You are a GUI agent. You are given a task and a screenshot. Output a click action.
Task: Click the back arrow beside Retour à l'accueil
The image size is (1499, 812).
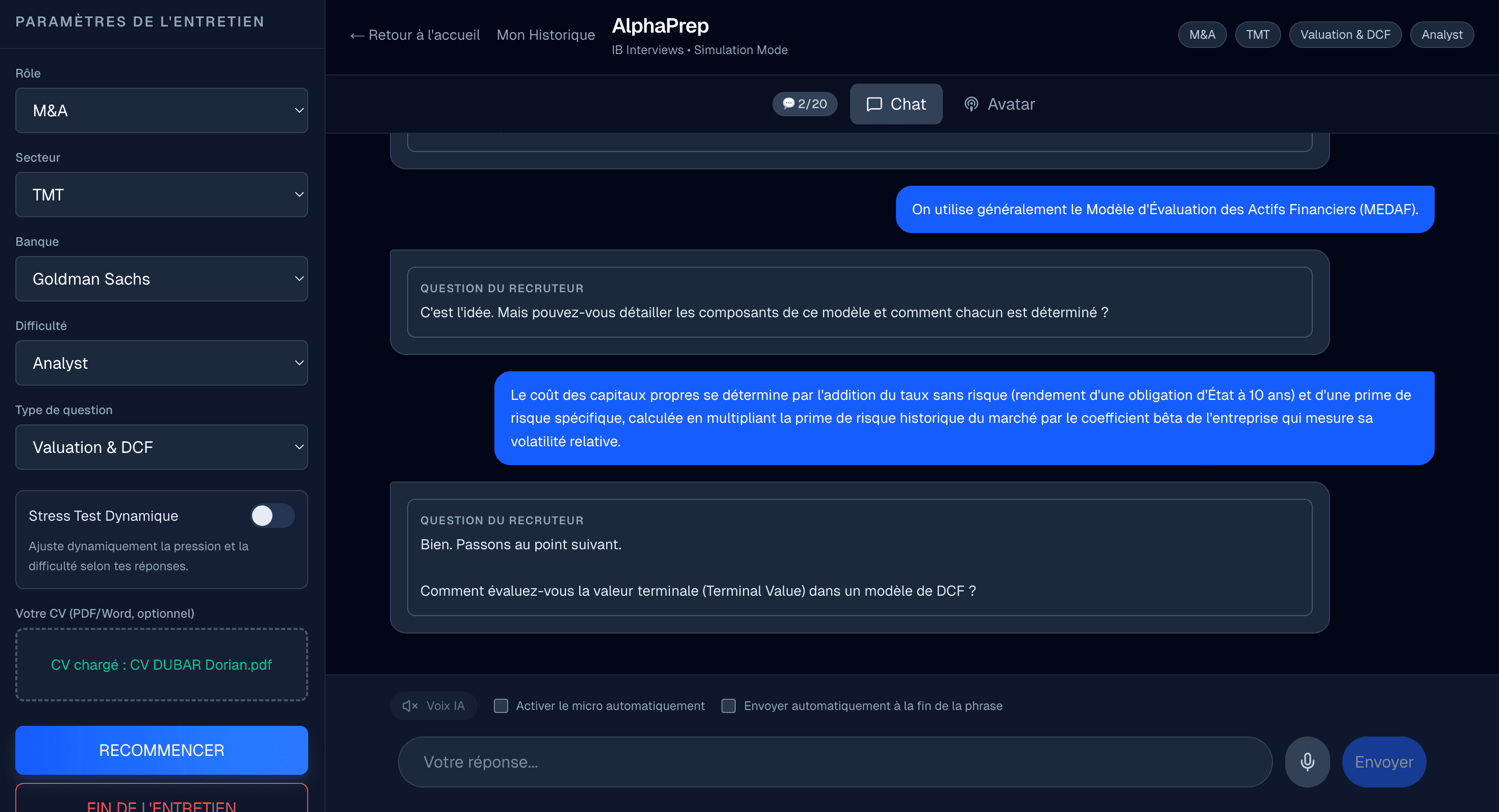pos(357,36)
